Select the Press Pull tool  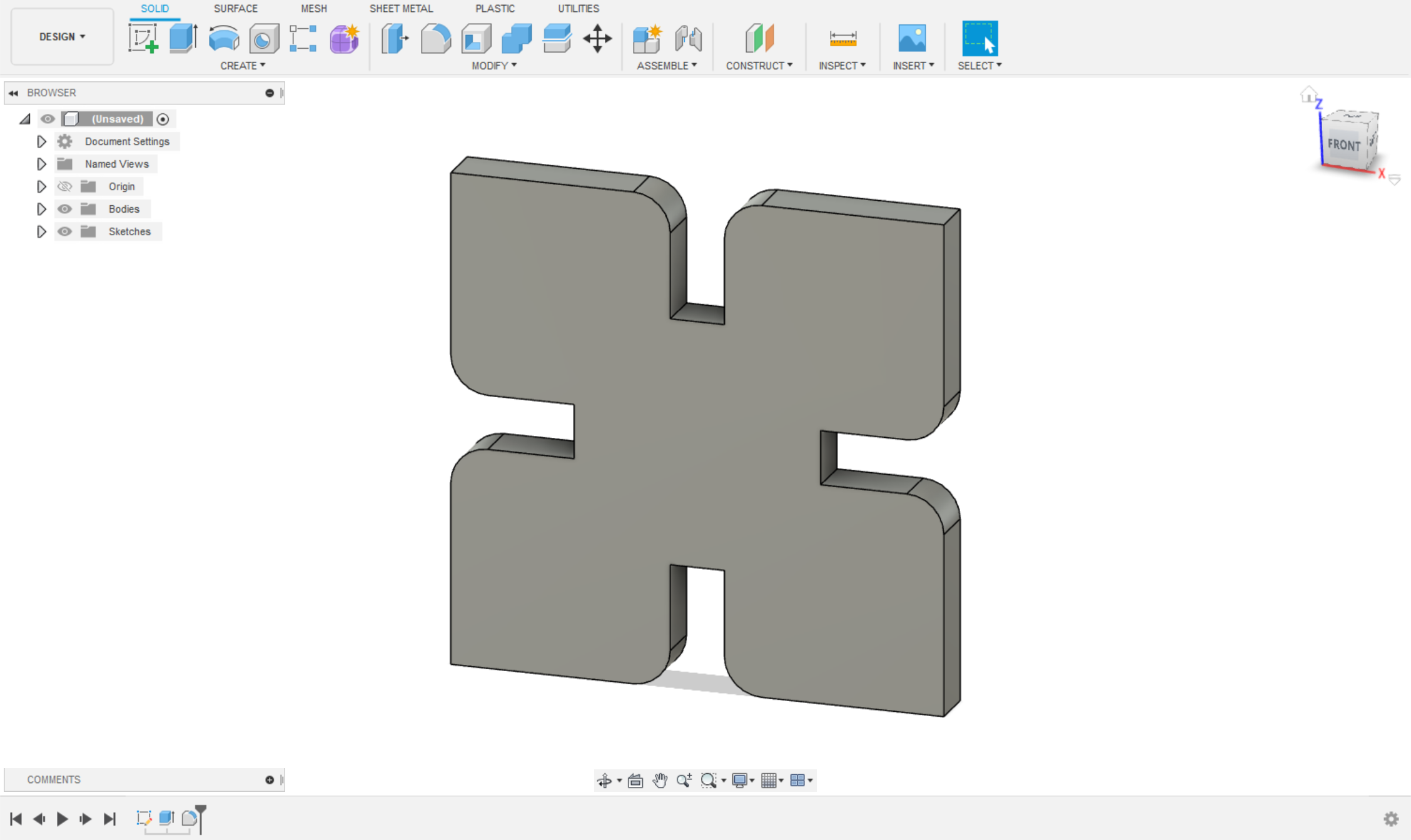395,38
